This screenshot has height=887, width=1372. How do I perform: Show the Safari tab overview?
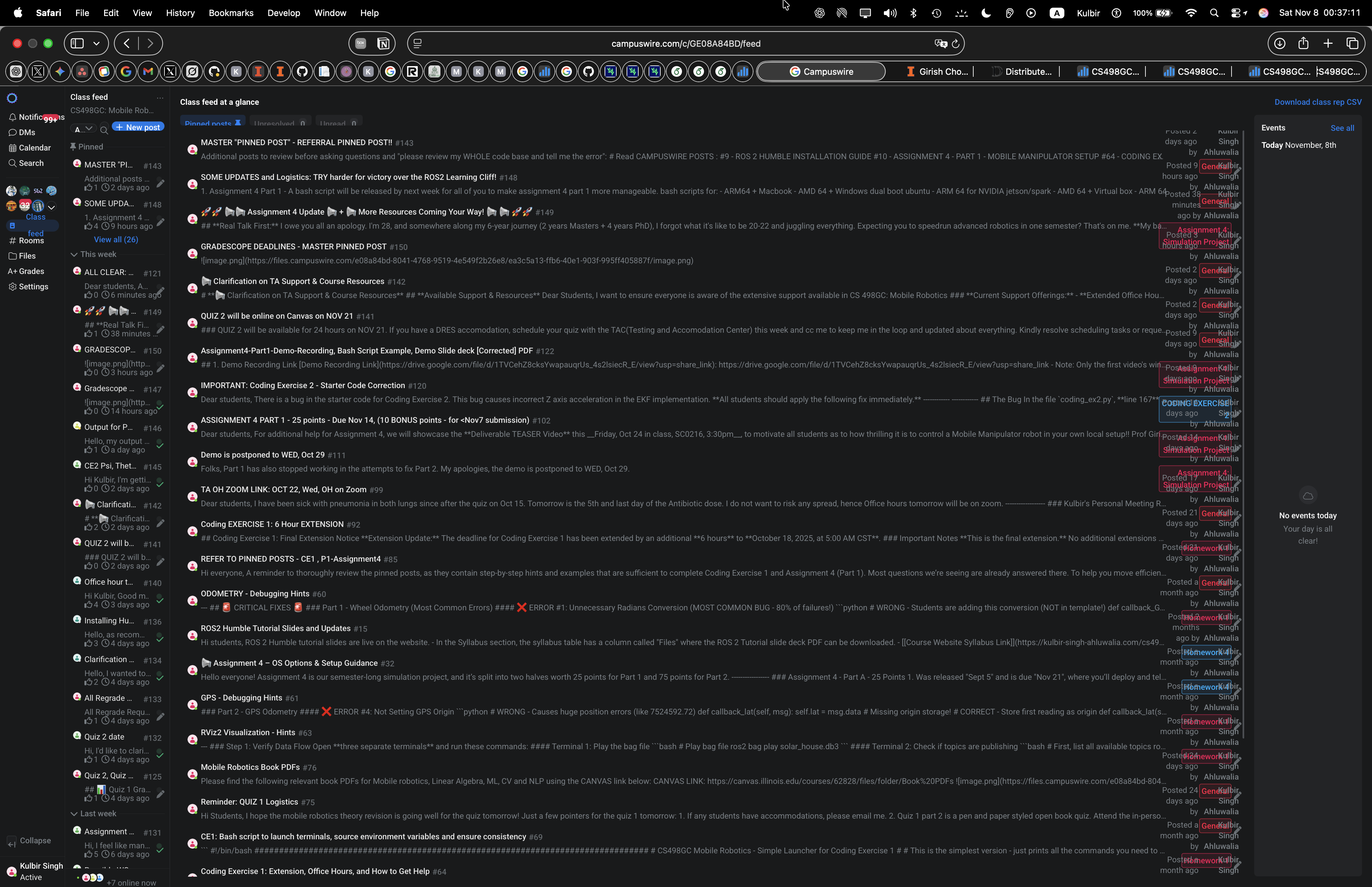[x=1352, y=43]
